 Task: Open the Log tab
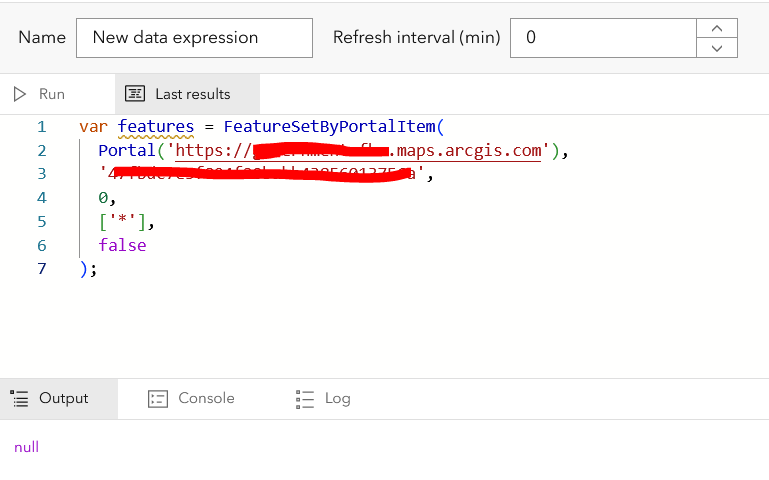click(337, 398)
